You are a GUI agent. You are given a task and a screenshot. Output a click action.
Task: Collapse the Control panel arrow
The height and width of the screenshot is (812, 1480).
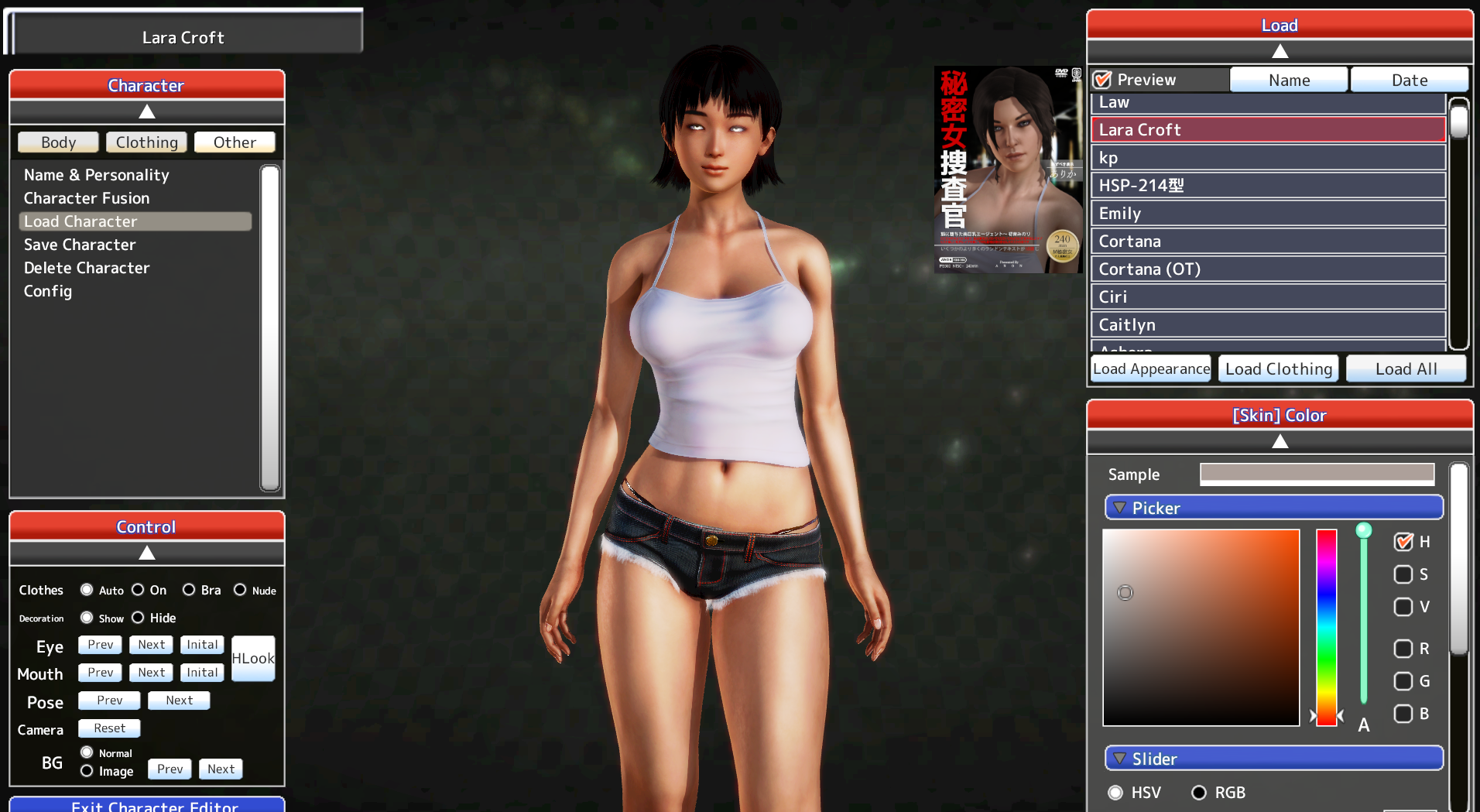pos(147,553)
